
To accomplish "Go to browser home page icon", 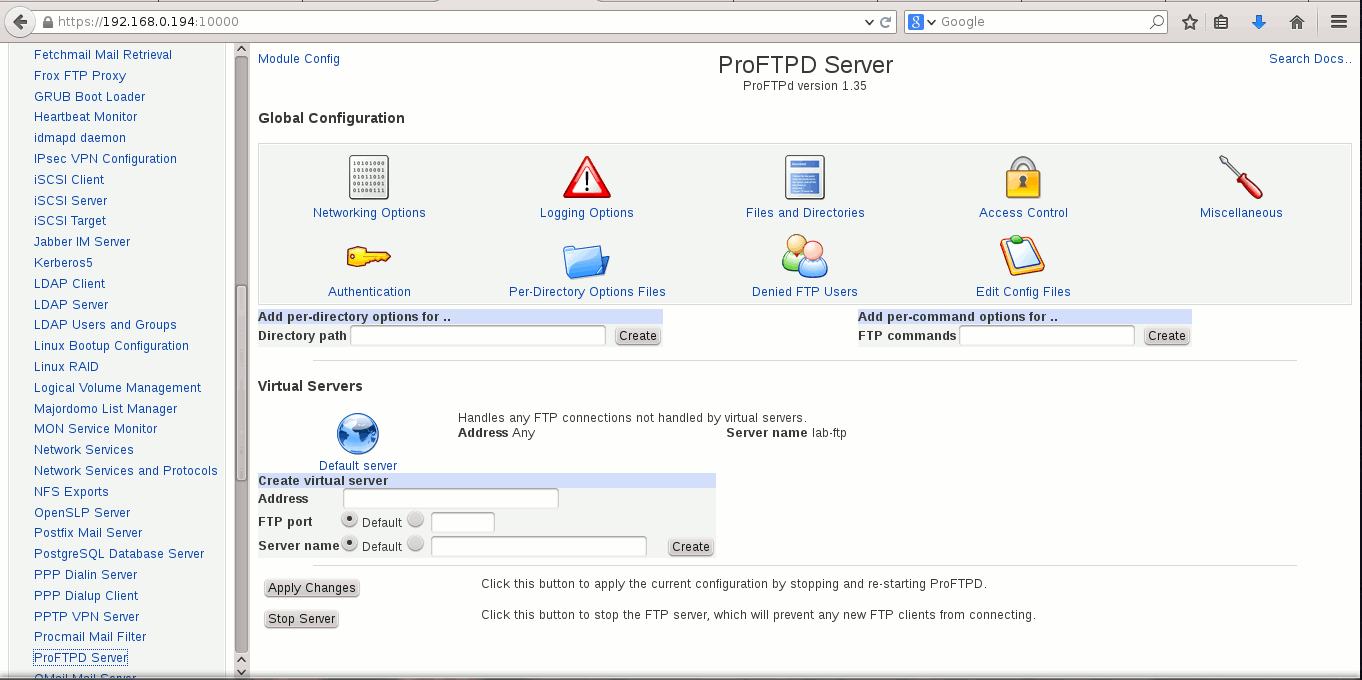I will pos(1297,21).
